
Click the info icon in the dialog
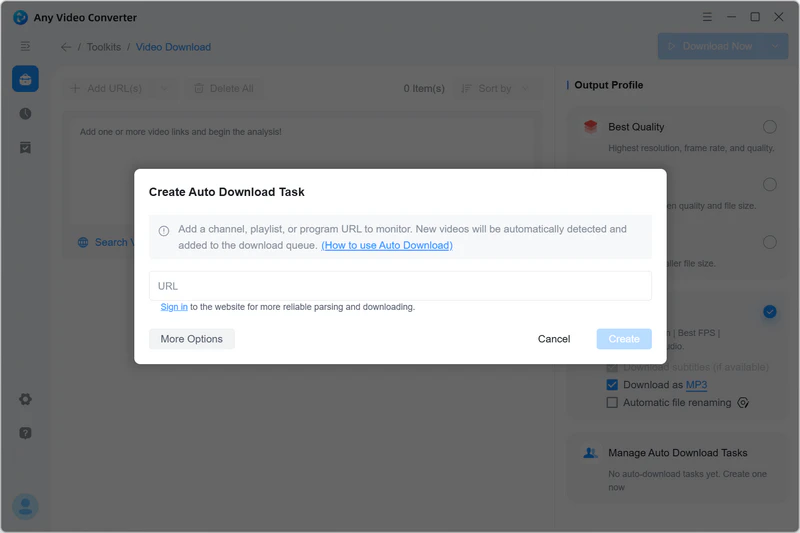(x=164, y=231)
